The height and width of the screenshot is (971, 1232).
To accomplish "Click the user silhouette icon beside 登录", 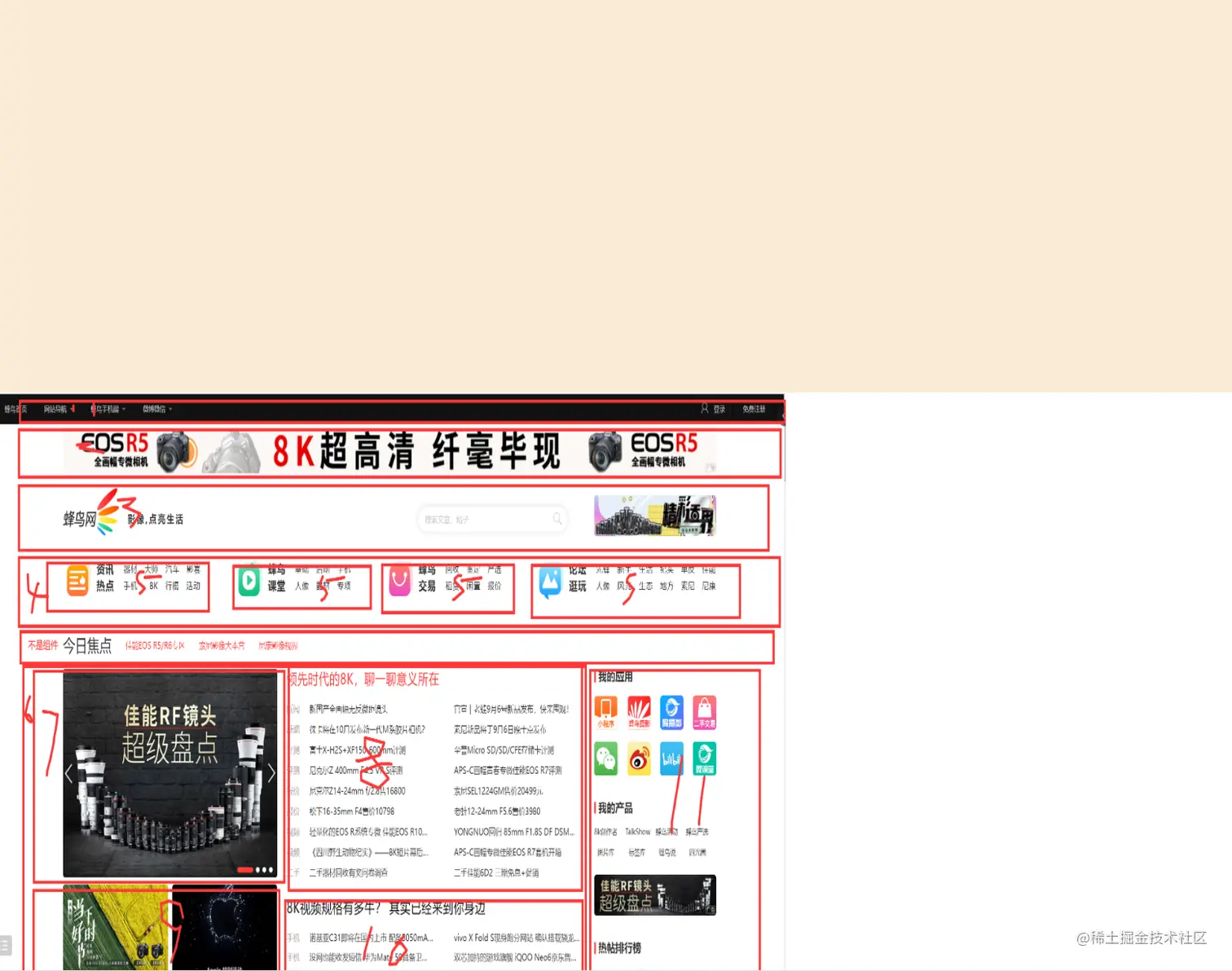I will pos(705,408).
